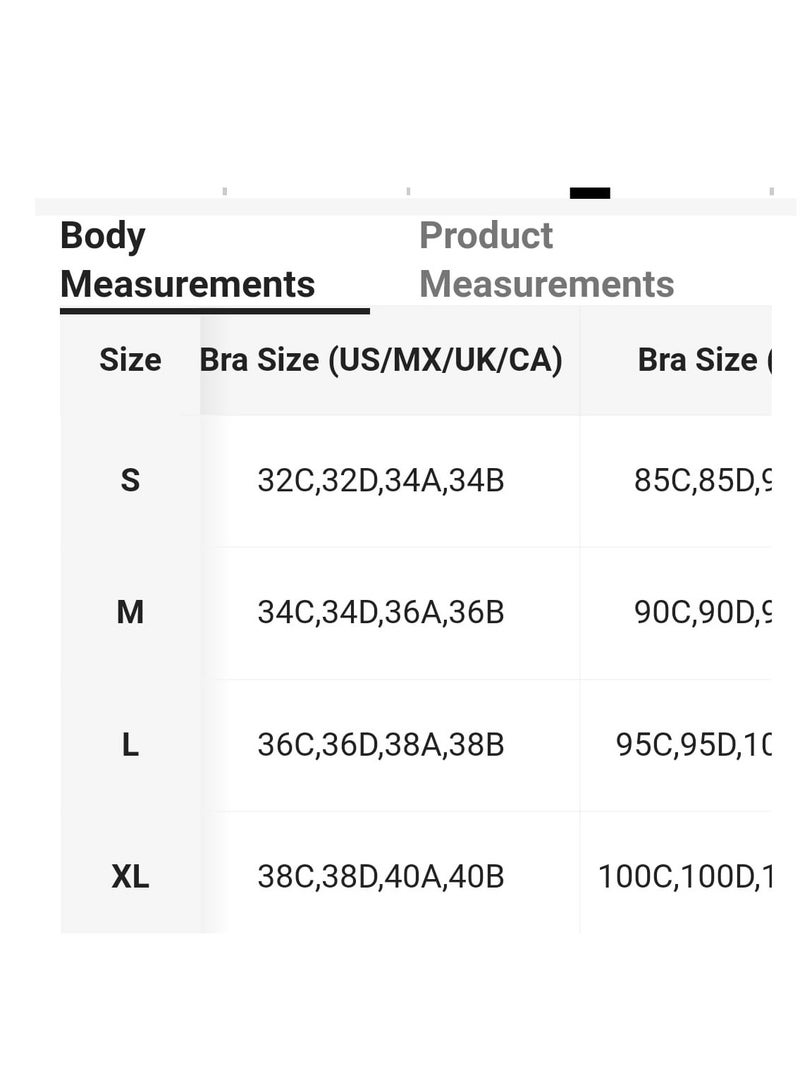Click the partially visible second Bra Size header

[x=705, y=360]
